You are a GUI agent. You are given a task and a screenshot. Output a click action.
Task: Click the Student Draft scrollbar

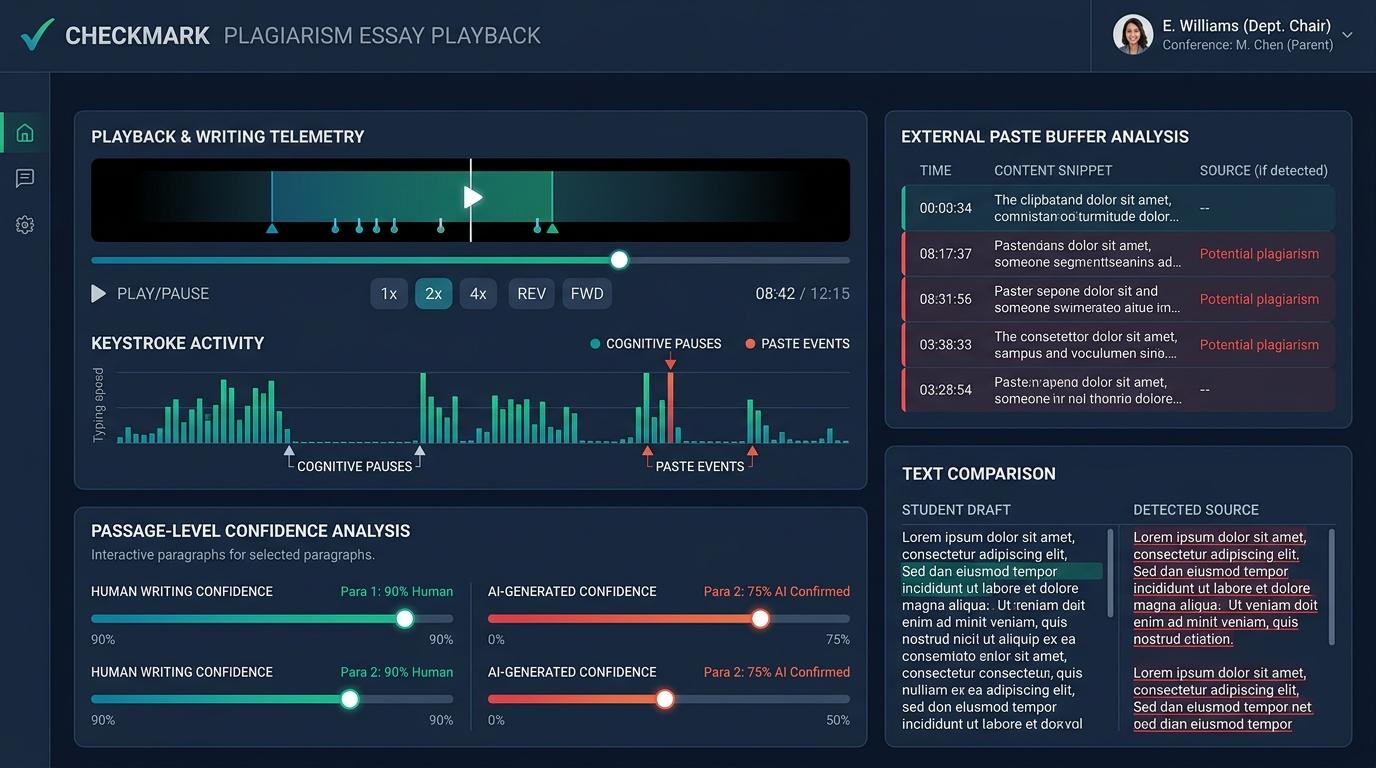(1110, 574)
